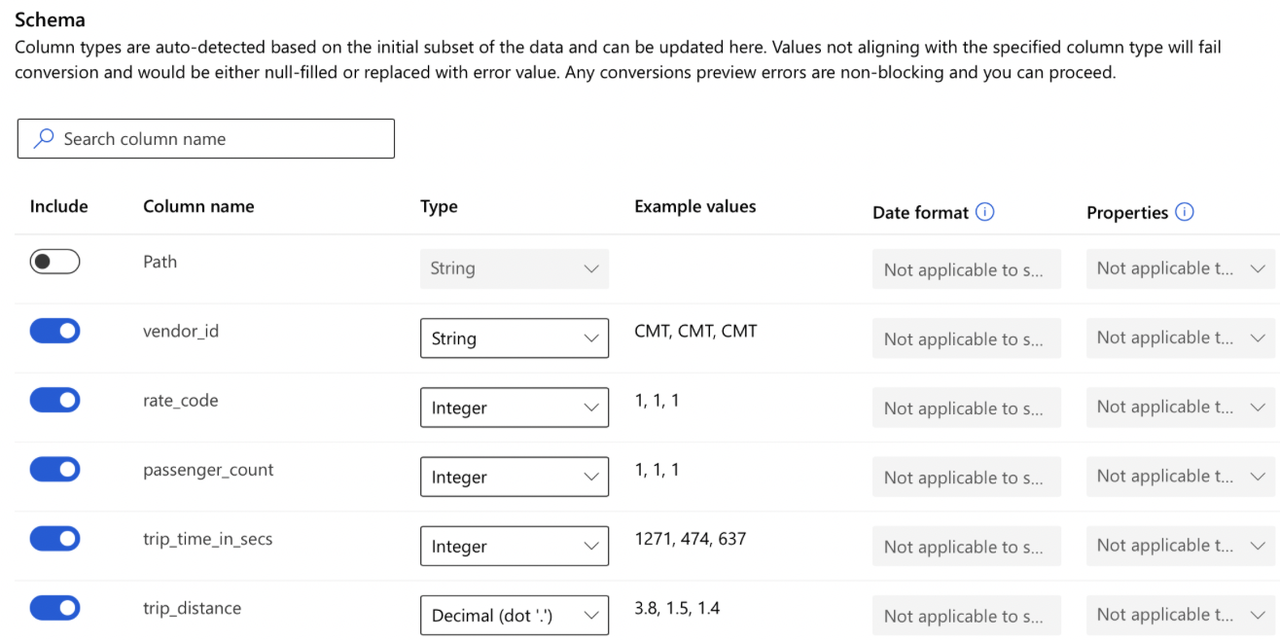This screenshot has width=1280, height=640.
Task: Click the search magnifier icon
Action: 43,139
